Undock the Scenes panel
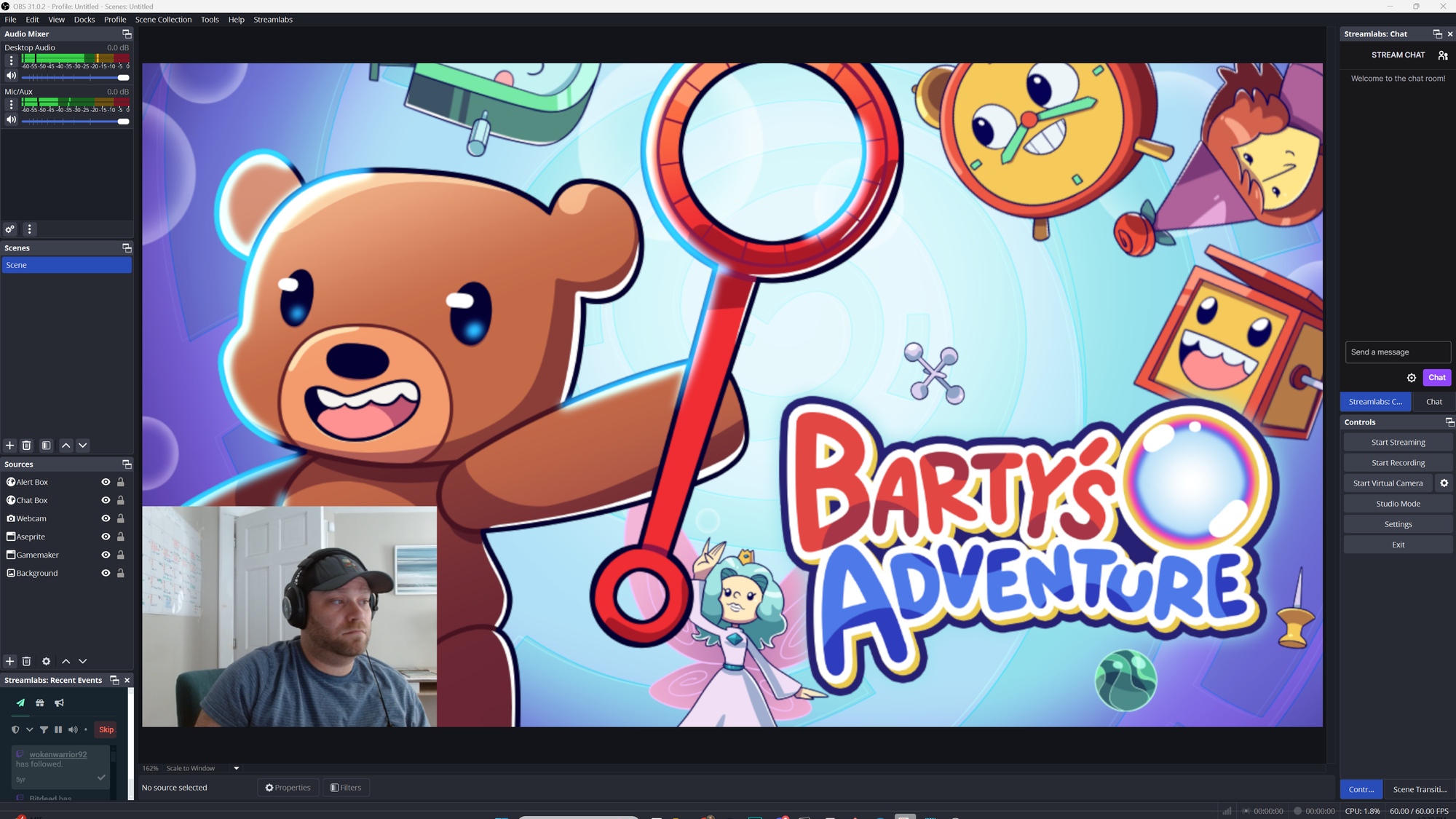 coord(127,248)
